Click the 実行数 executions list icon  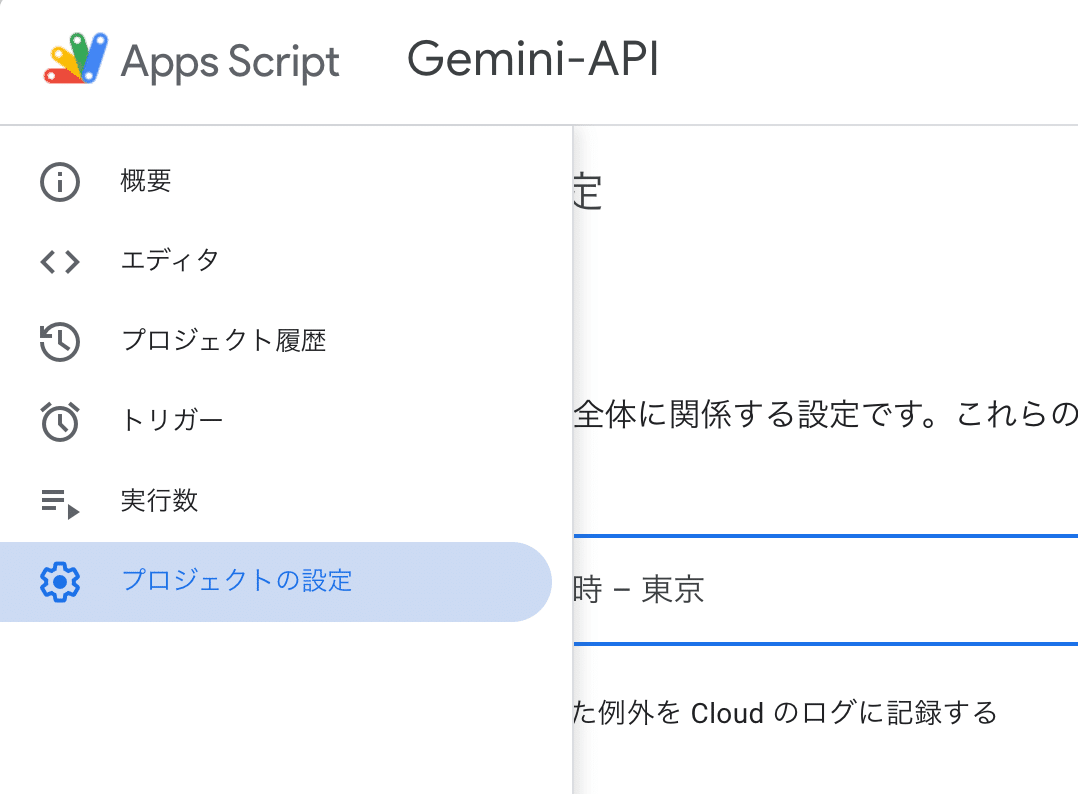(x=60, y=503)
